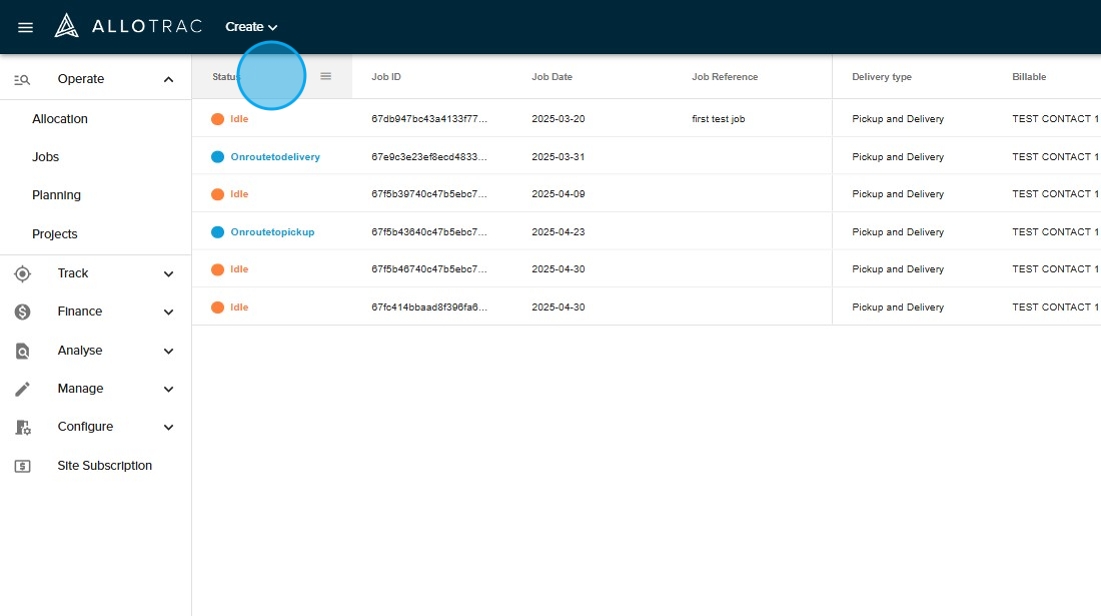
Task: Click the Site Subscription icon
Action: coord(23,466)
